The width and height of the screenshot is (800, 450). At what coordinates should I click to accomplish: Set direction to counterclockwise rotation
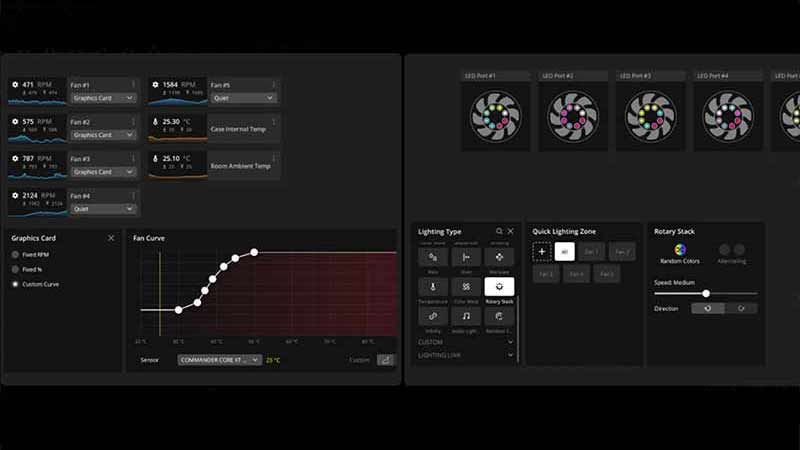tap(707, 309)
